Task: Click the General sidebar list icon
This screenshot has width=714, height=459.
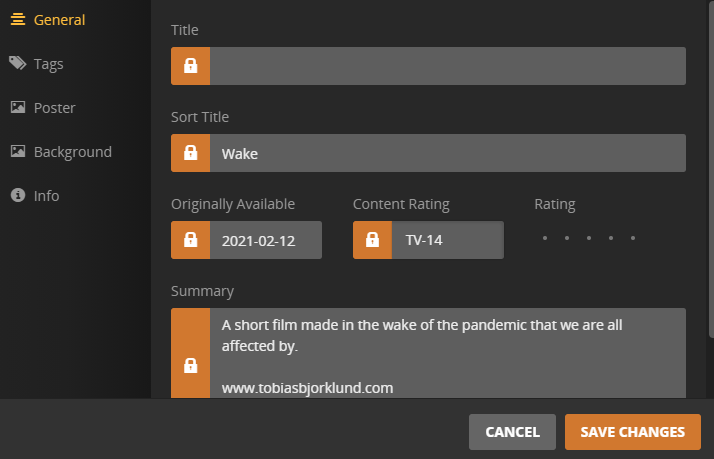Action: [x=17, y=20]
